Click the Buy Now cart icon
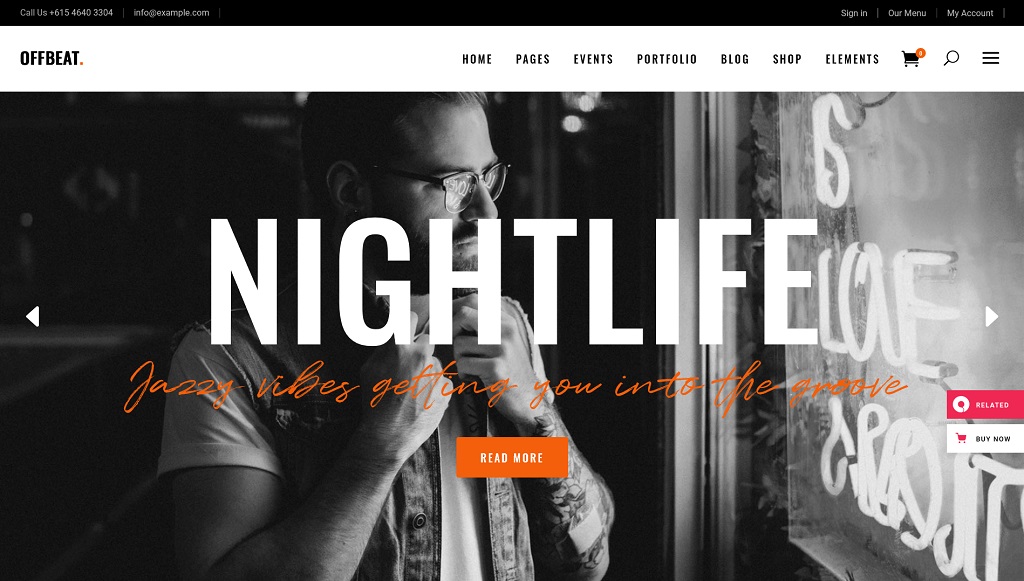The height and width of the screenshot is (581, 1024). [961, 439]
